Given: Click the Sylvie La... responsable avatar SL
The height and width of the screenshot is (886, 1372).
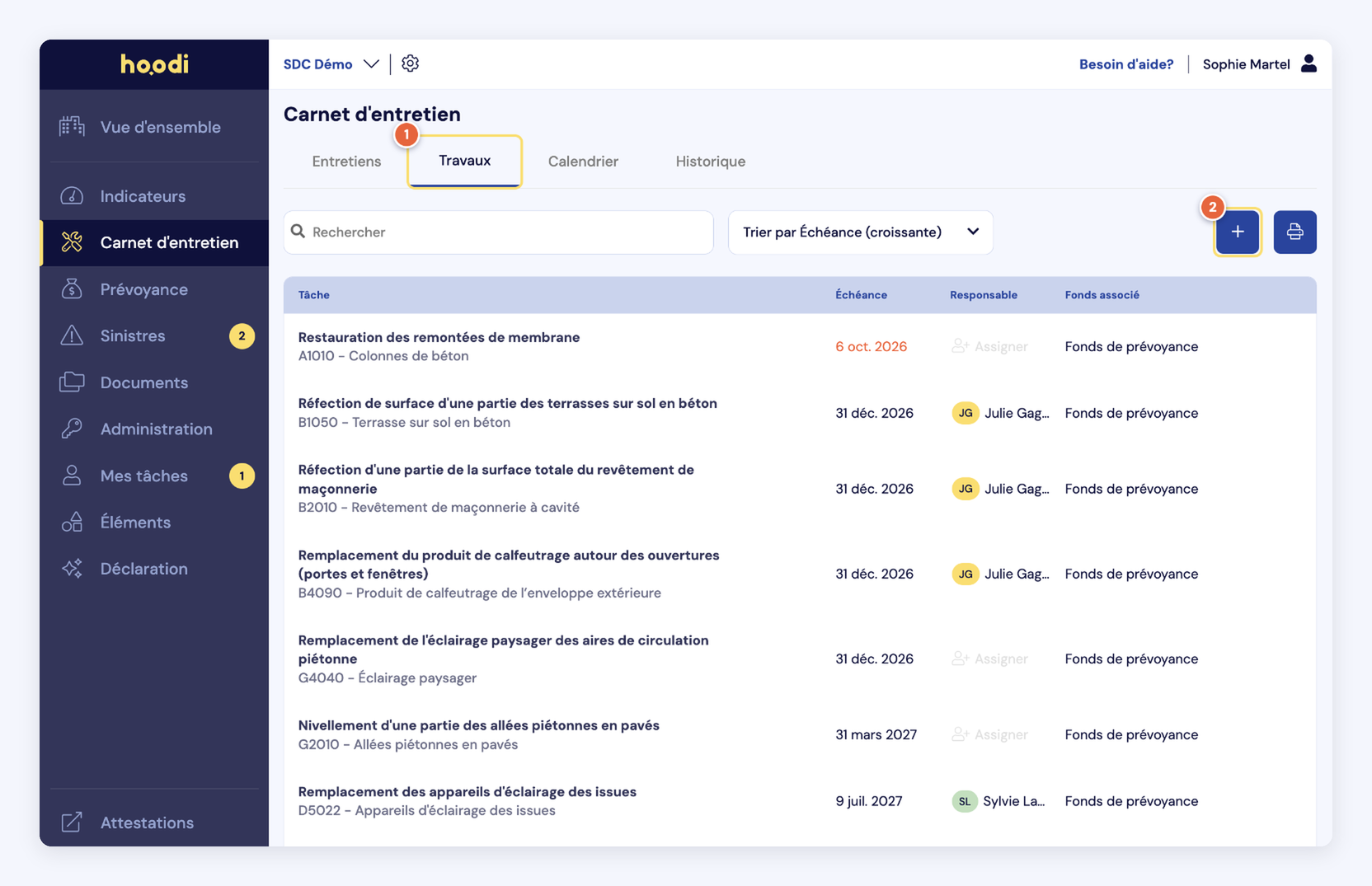Looking at the screenshot, I should [964, 801].
